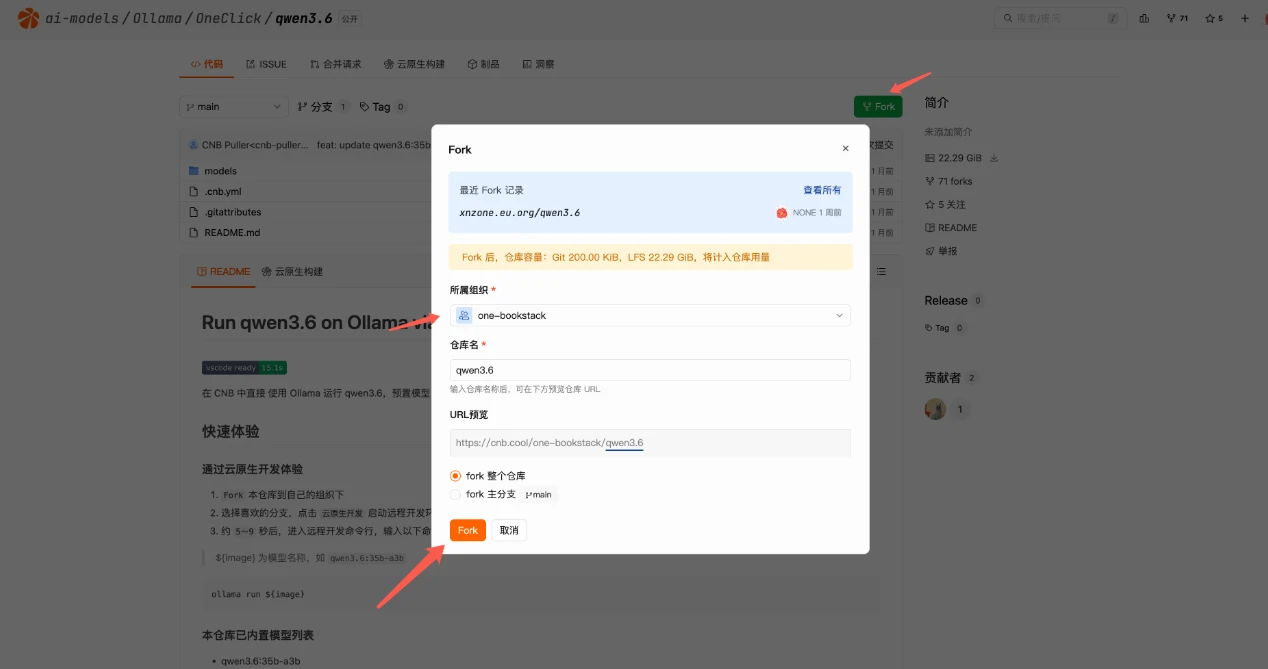This screenshot has height=669, width=1268.
Task: Open the 所属组织 organization dropdown
Action: point(650,315)
